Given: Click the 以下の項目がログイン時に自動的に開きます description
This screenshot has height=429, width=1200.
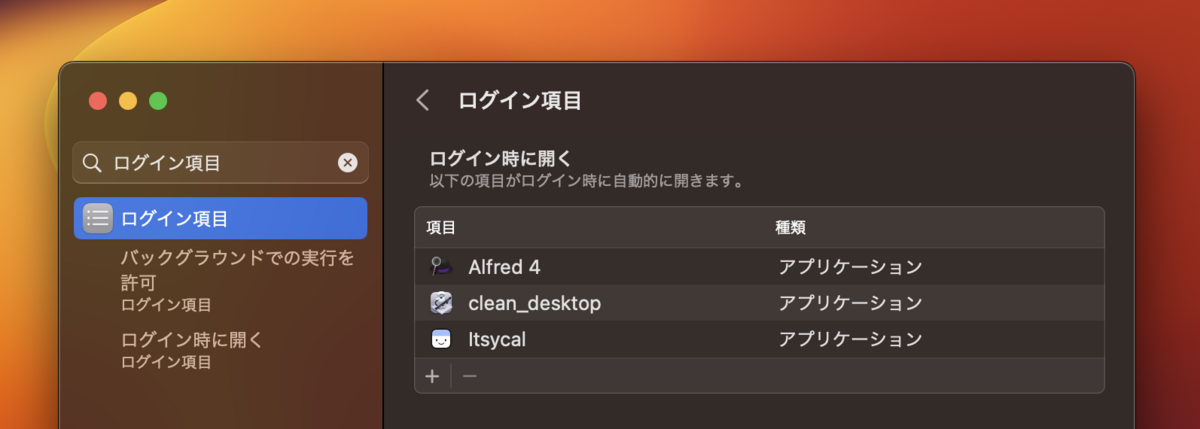Looking at the screenshot, I should 586,182.
